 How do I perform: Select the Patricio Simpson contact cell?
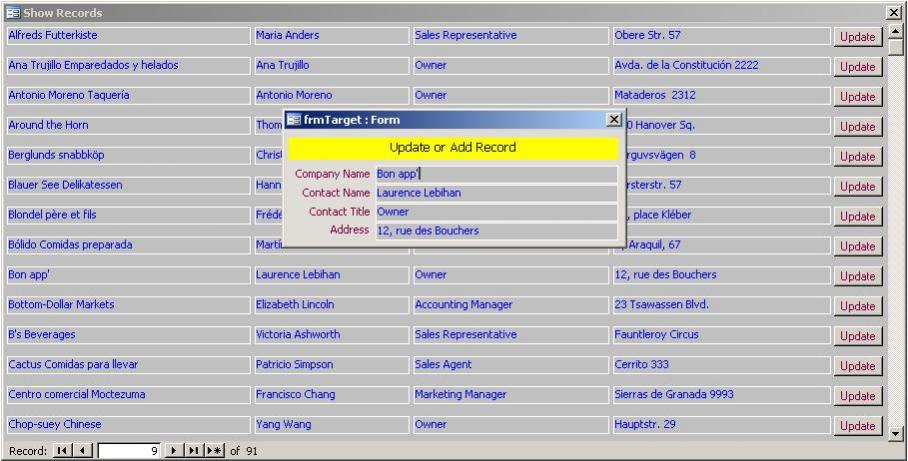332,365
